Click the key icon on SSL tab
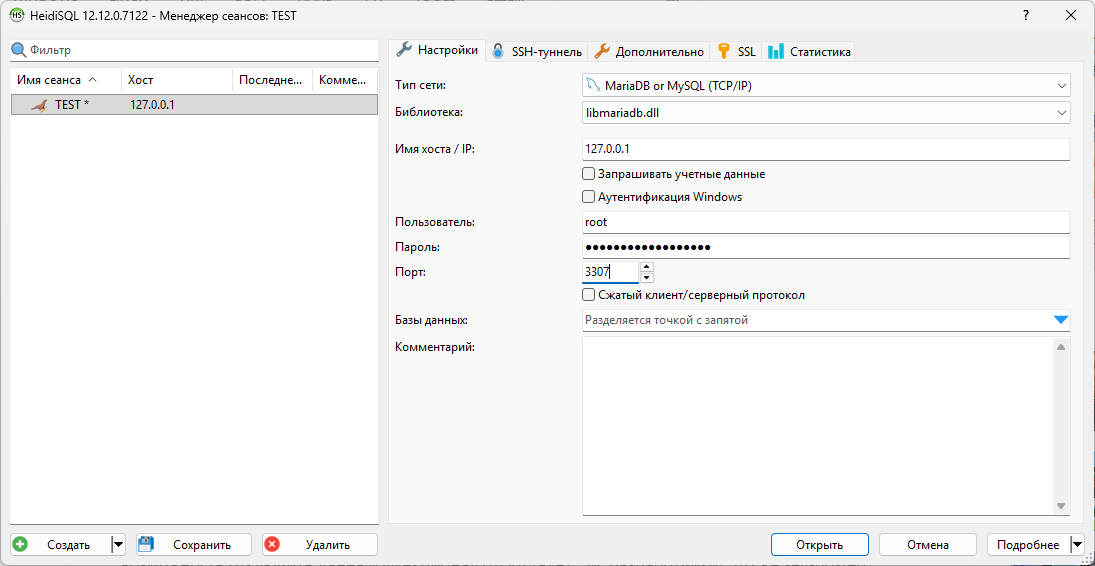Image resolution: width=1095 pixels, height=566 pixels. 723,51
